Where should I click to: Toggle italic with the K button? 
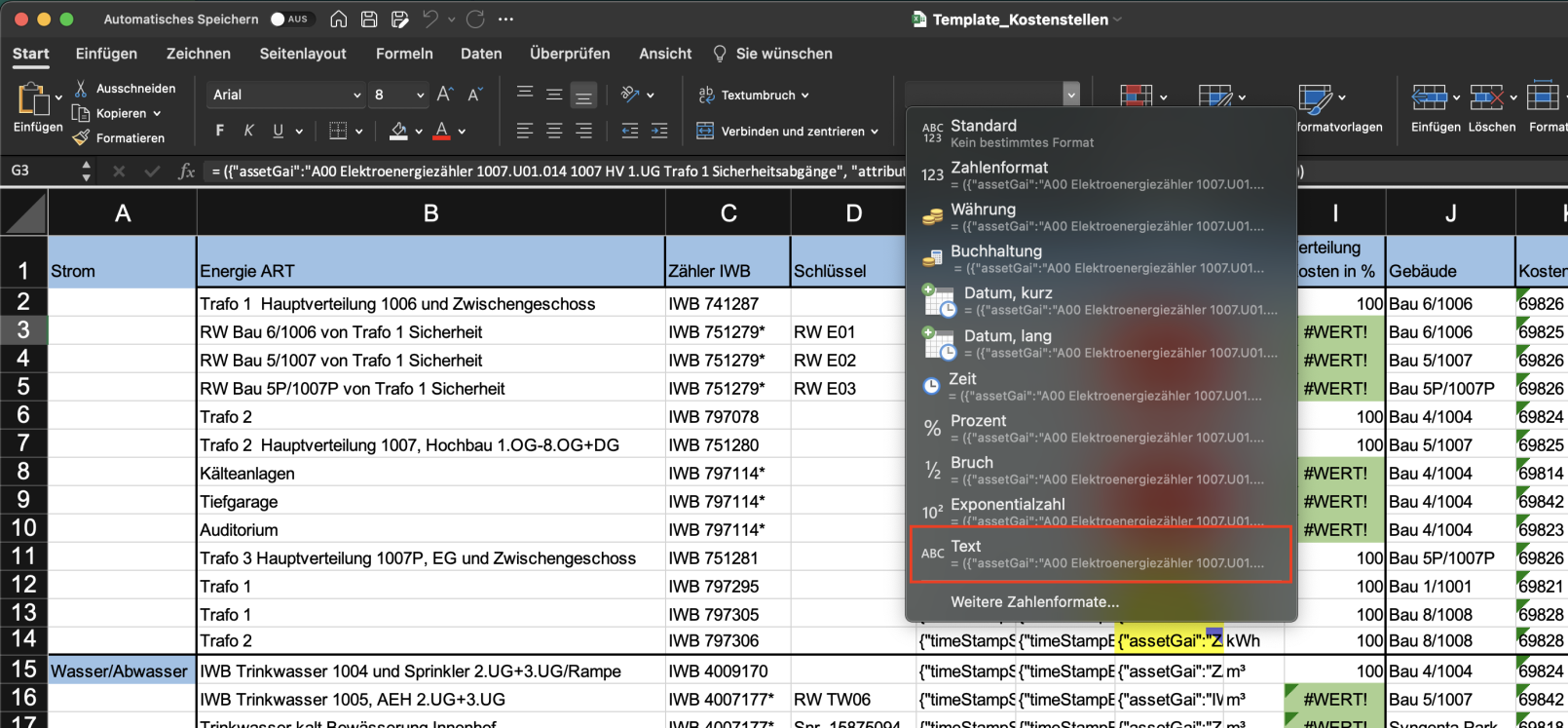tap(249, 131)
